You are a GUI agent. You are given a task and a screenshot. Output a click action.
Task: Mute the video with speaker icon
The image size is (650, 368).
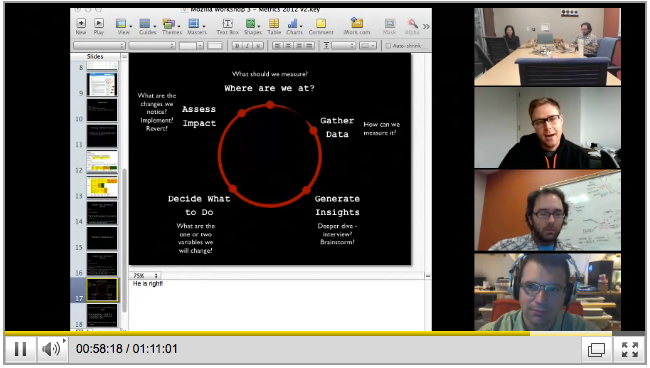52,349
